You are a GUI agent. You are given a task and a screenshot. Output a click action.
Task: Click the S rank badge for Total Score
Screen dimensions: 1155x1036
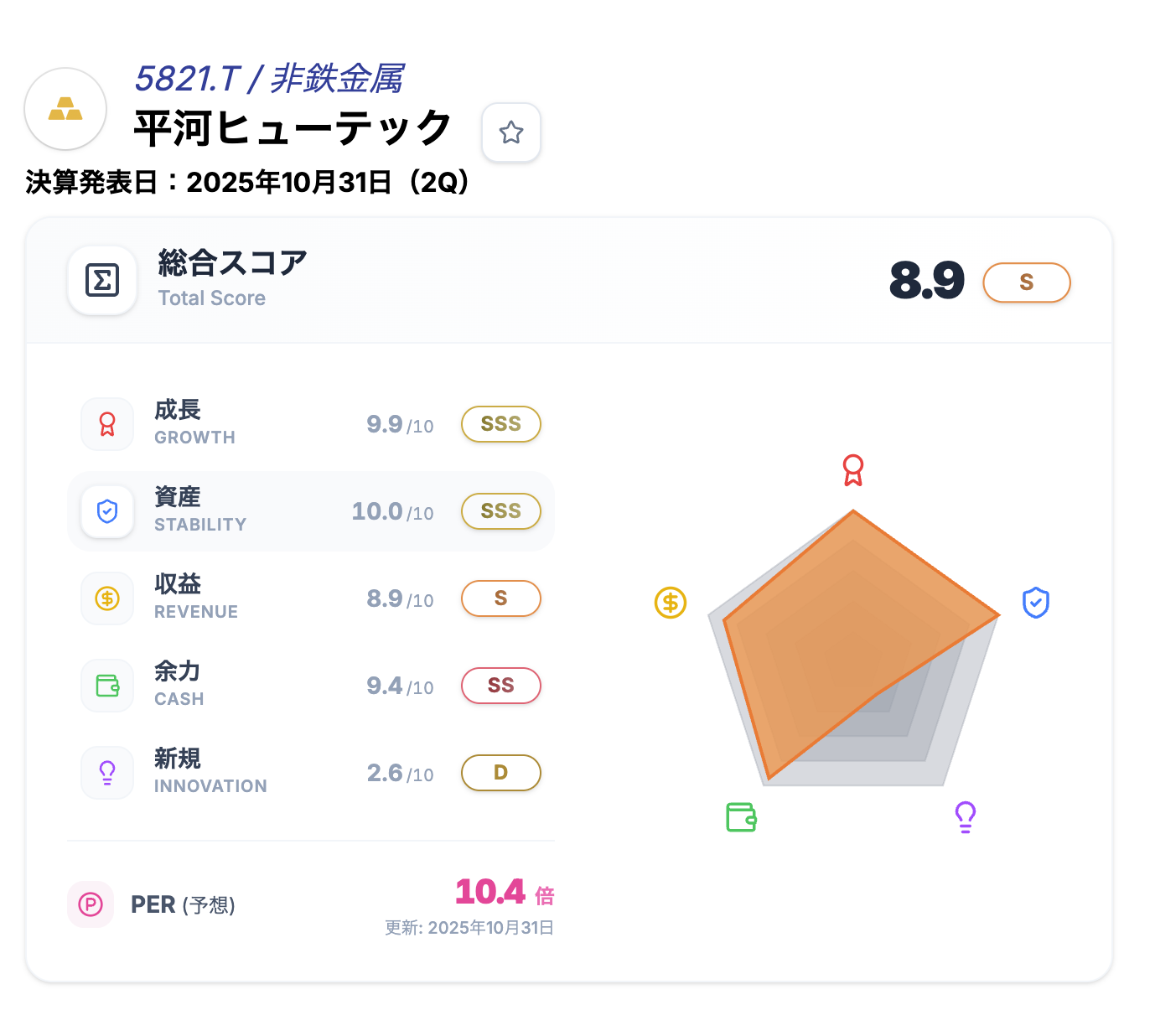pos(1026,282)
